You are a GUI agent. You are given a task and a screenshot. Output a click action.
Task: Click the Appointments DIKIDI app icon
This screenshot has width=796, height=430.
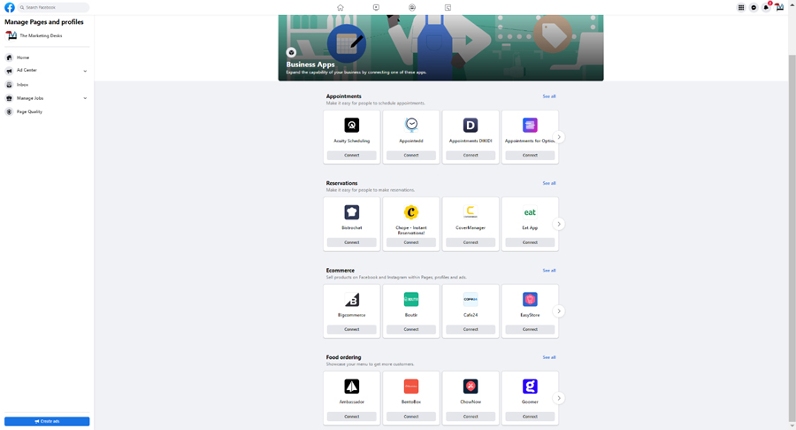point(471,125)
